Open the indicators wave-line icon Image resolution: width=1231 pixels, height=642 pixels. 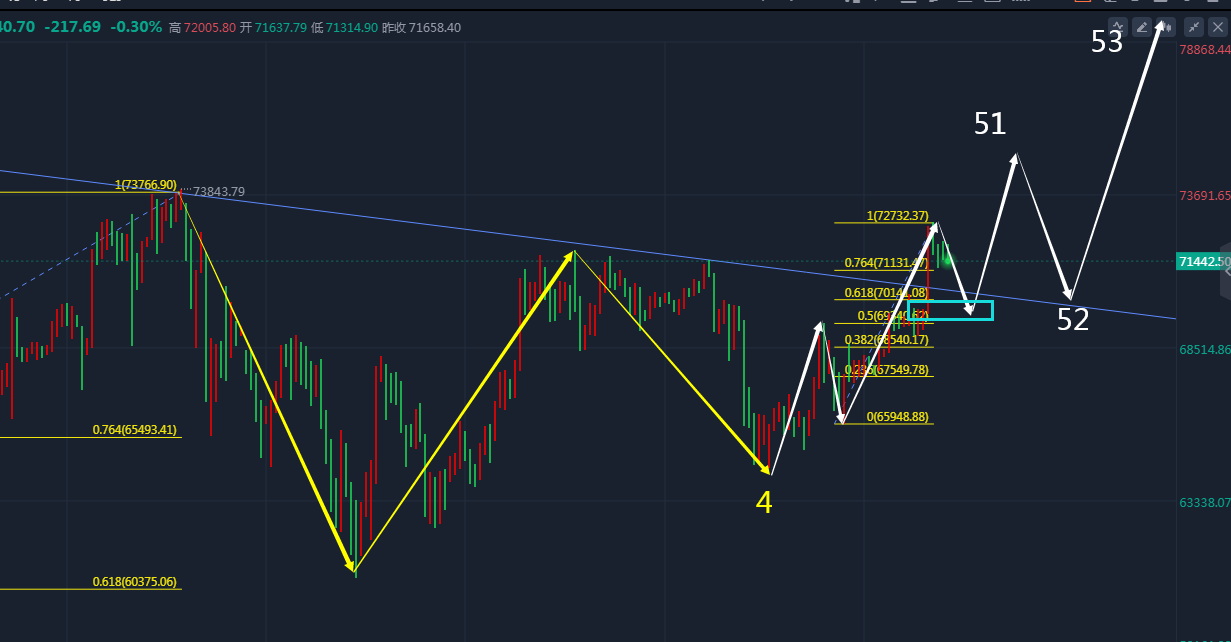(x=1118, y=27)
